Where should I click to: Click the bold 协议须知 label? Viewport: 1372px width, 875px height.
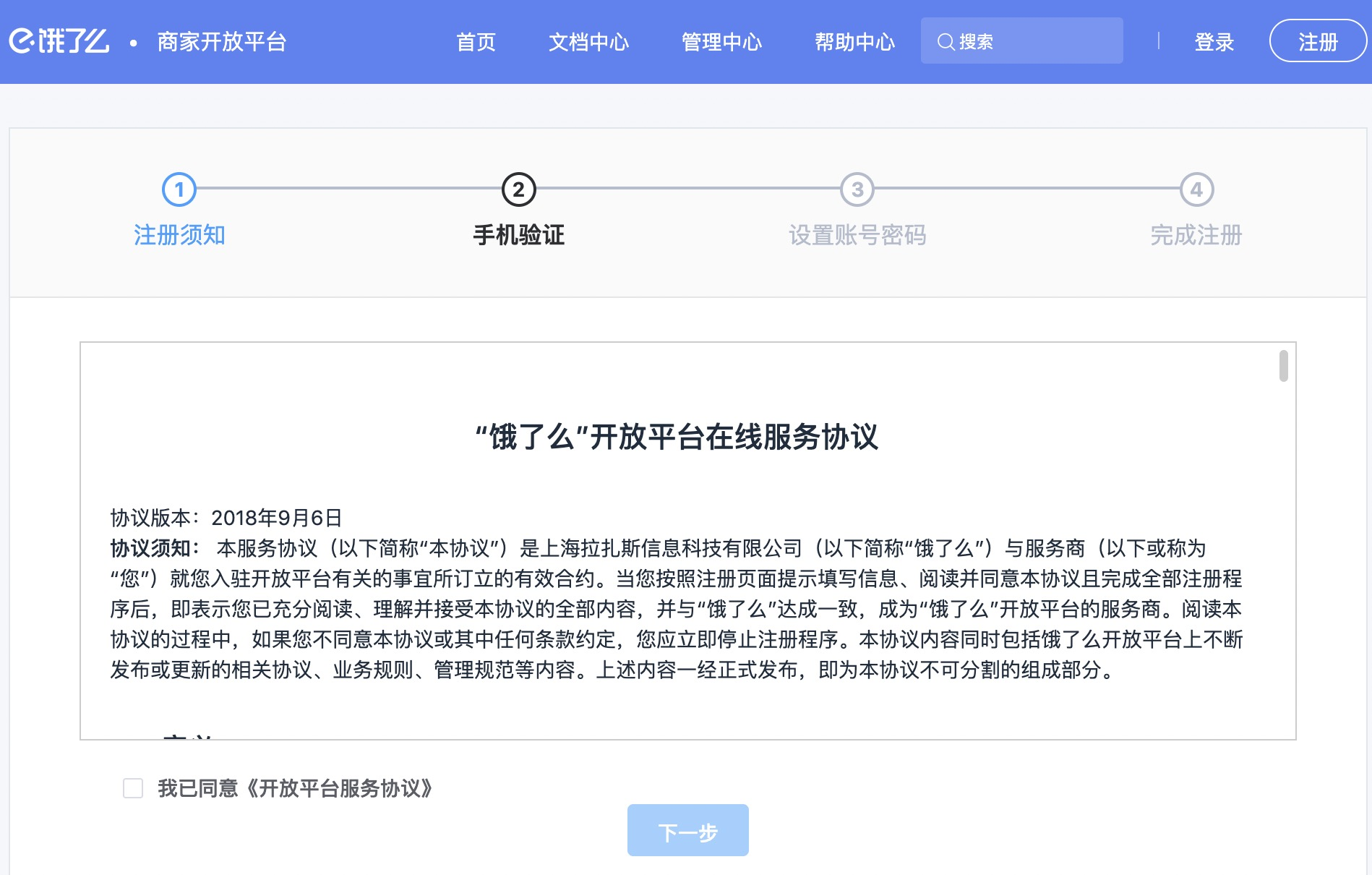click(155, 548)
